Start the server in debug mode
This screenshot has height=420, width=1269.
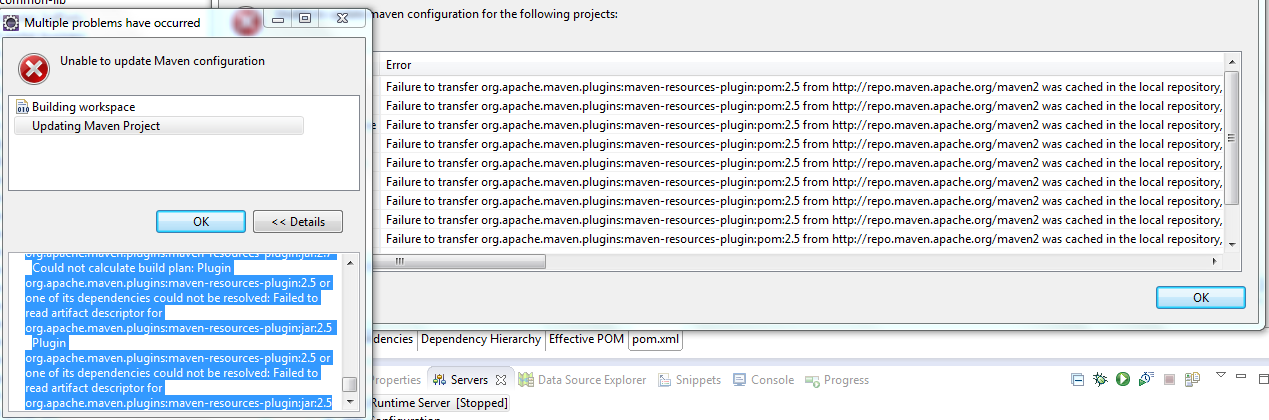pos(1100,380)
